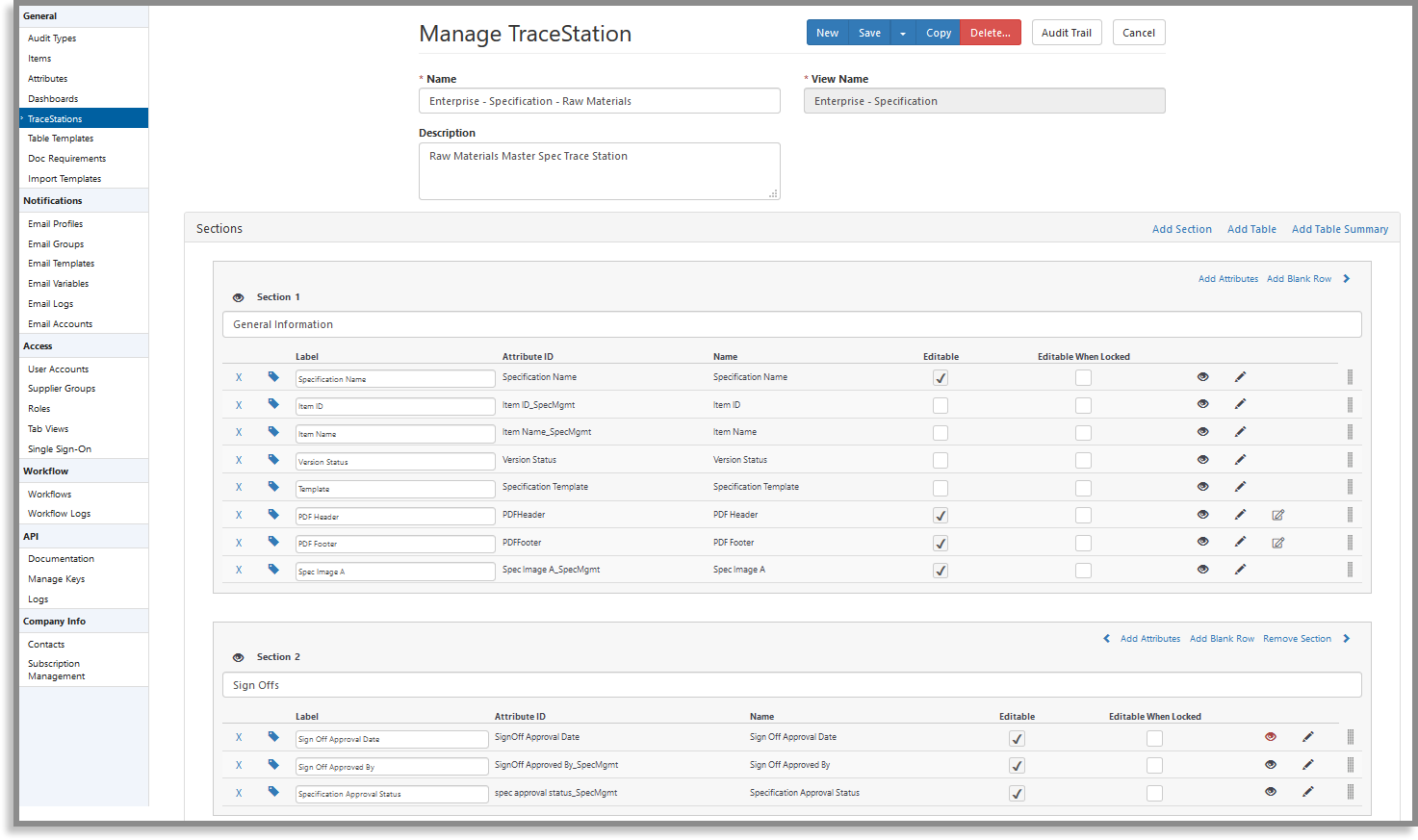Image resolution: width=1418 pixels, height=840 pixels.
Task: Remove the Specification Name row with X
Action: [x=239, y=377]
